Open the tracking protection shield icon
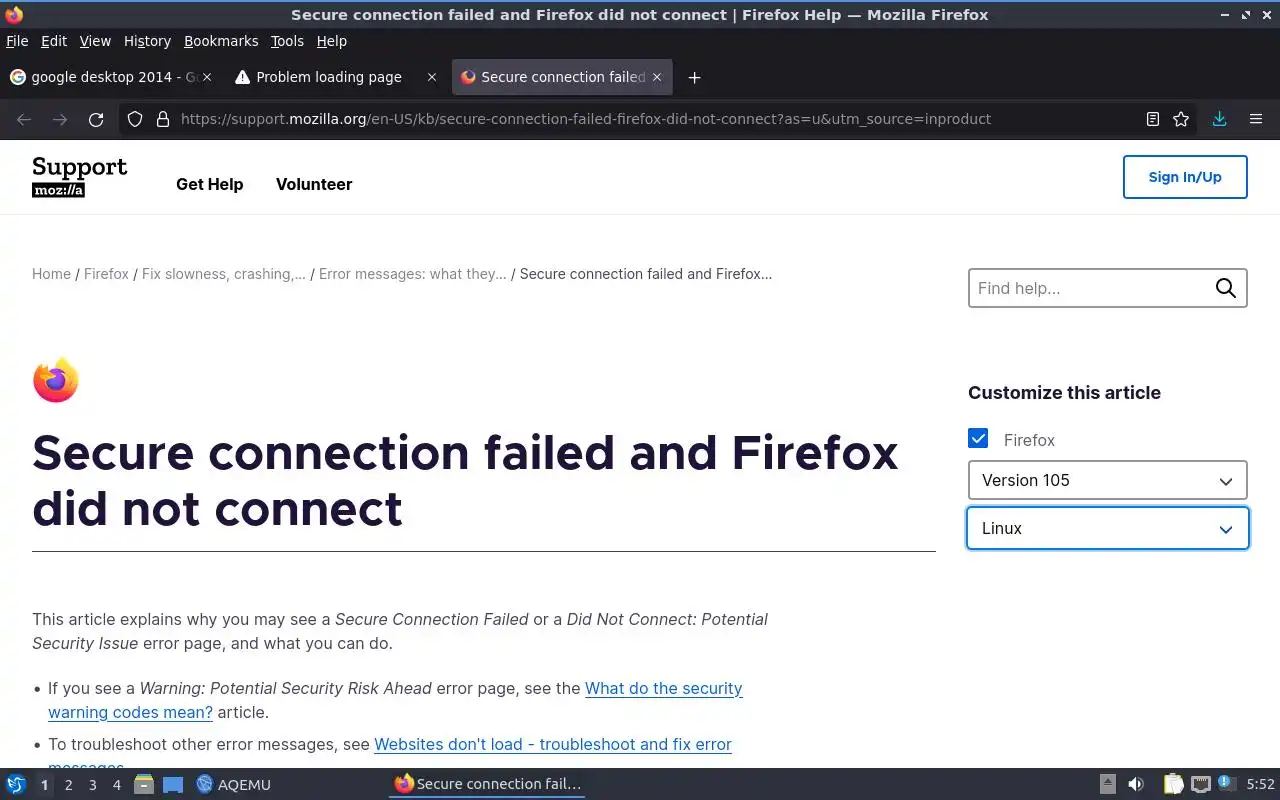1280x800 pixels. coord(136,119)
